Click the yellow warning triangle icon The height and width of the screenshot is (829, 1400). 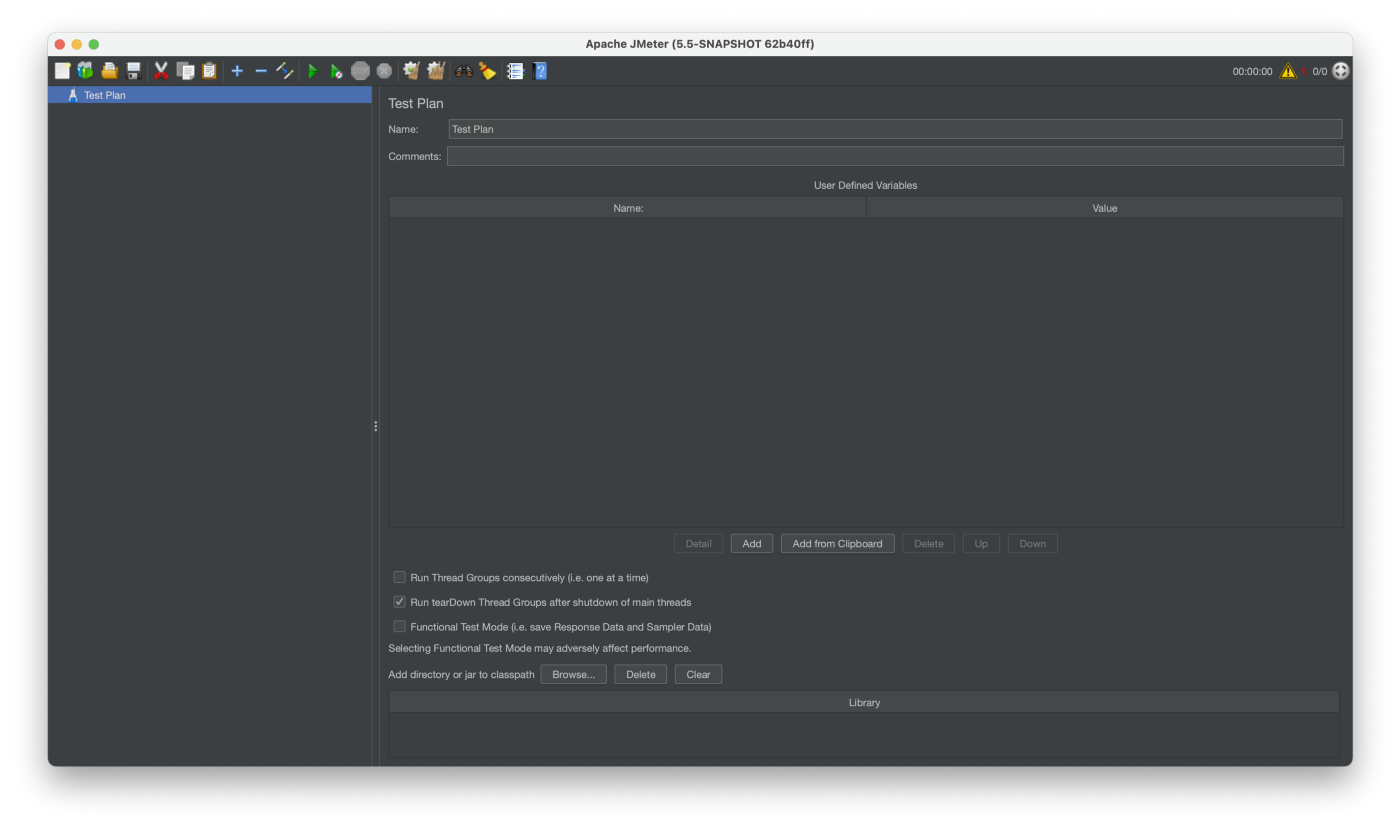coord(1288,71)
